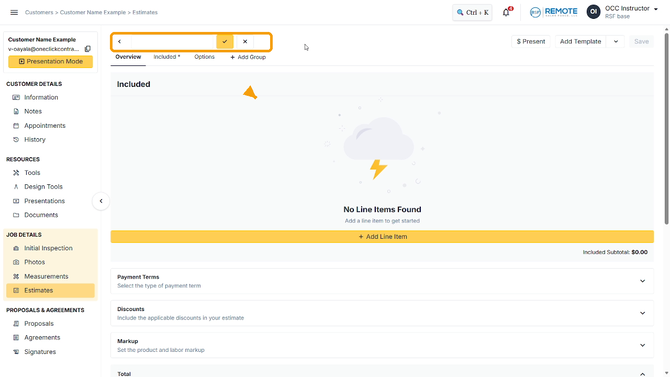Open the Add Template dropdown arrow

pos(616,41)
